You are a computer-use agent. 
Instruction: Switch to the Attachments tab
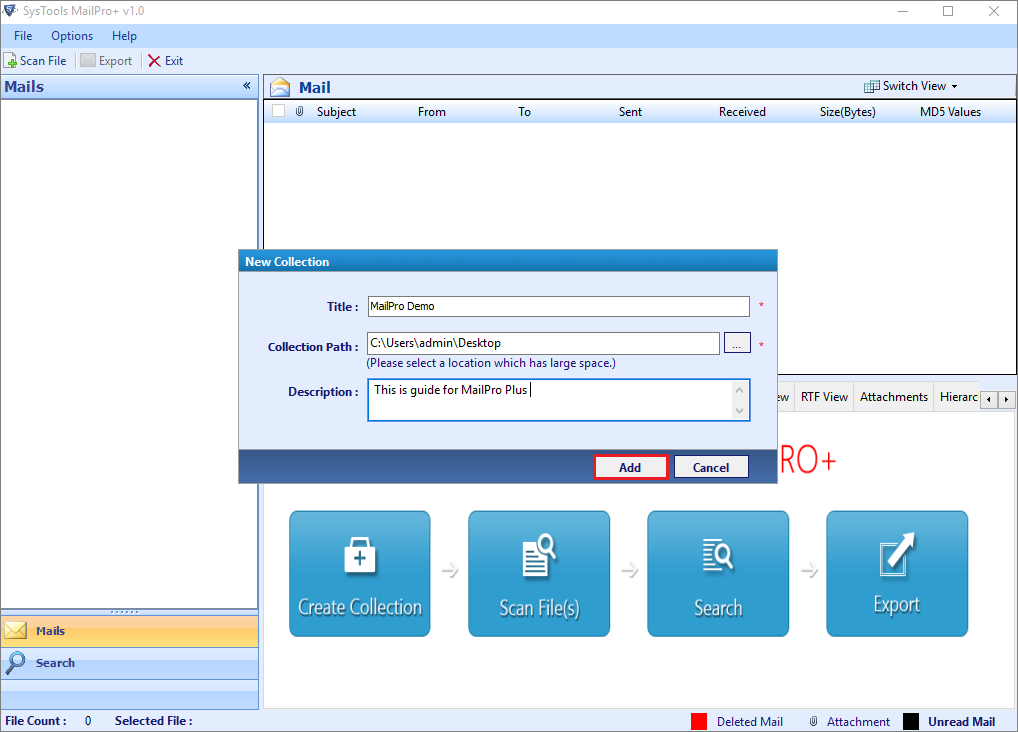pyautogui.click(x=892, y=397)
